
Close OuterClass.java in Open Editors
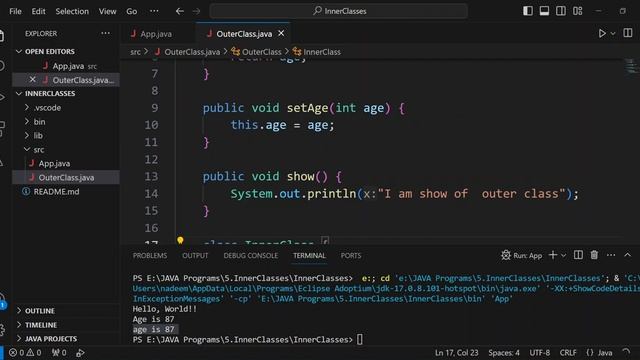pyautogui.click(x=33, y=80)
